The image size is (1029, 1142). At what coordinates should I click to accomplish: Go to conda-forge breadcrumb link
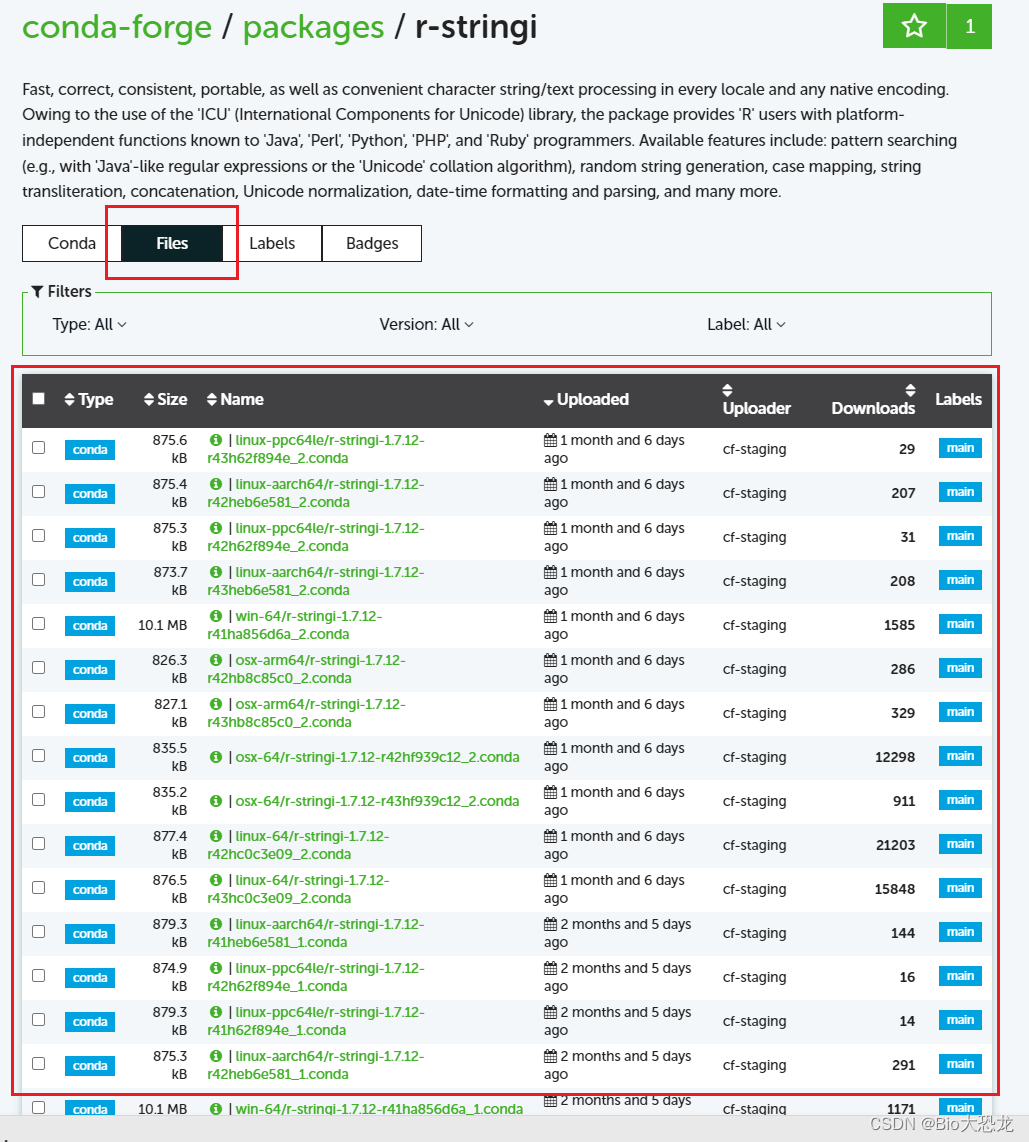click(117, 27)
